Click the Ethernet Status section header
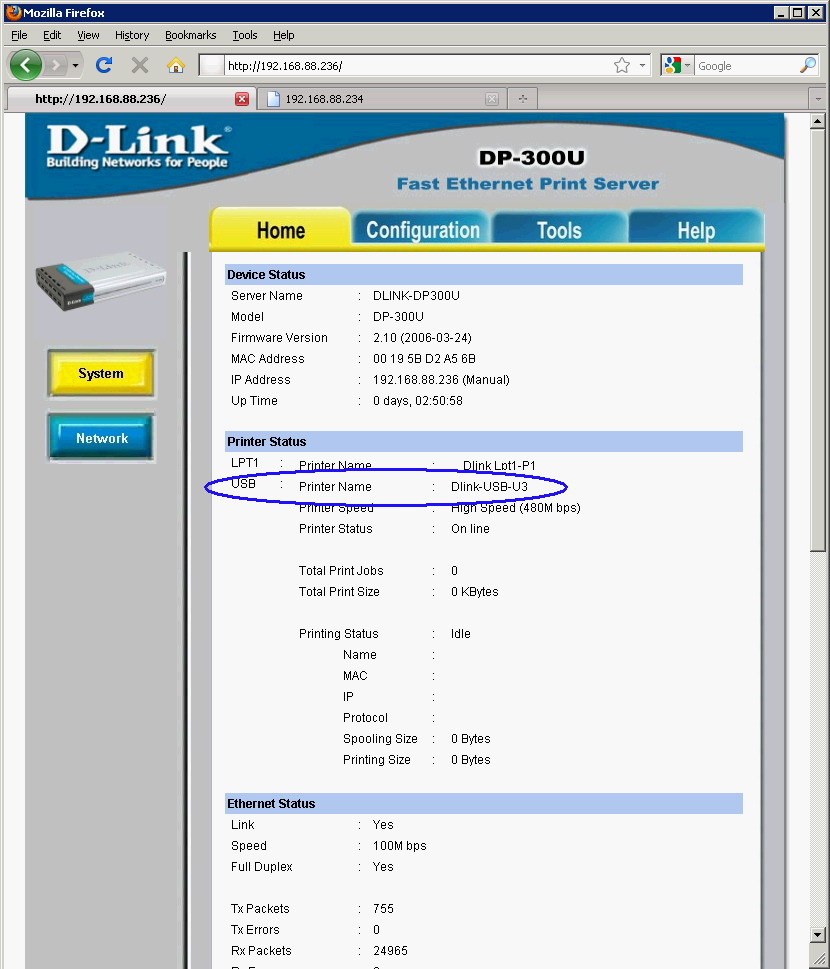The width and height of the screenshot is (830, 969). 484,803
